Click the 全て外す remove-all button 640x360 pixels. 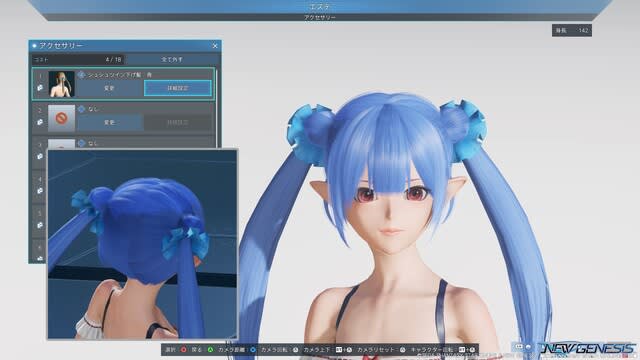tap(172, 60)
